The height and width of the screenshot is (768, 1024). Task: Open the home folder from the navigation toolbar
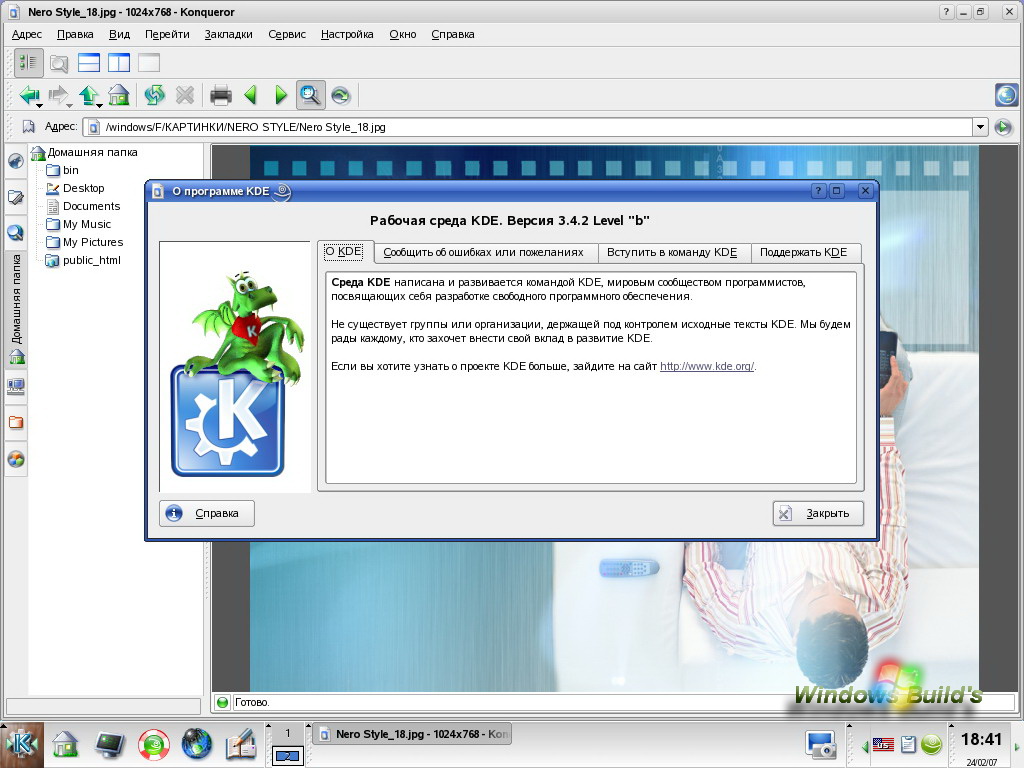pyautogui.click(x=119, y=95)
